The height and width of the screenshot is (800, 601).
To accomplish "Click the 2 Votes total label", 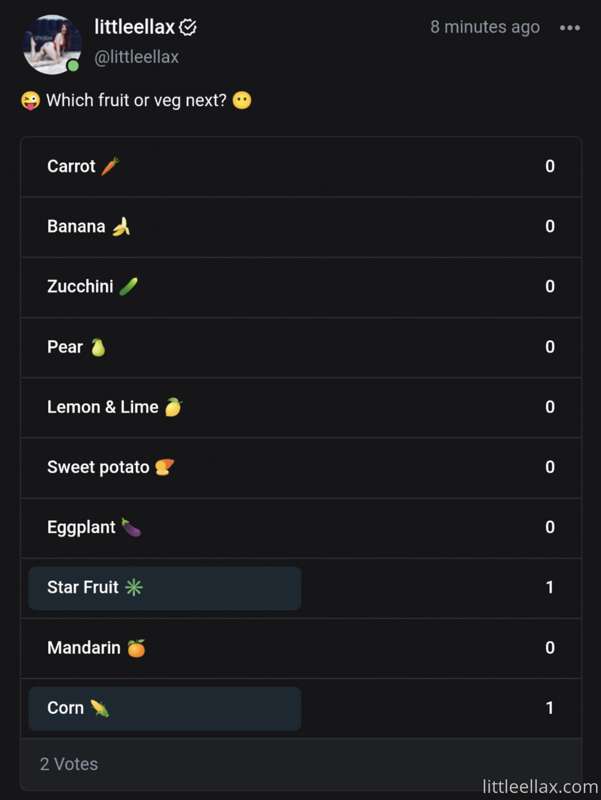I will [x=69, y=764].
